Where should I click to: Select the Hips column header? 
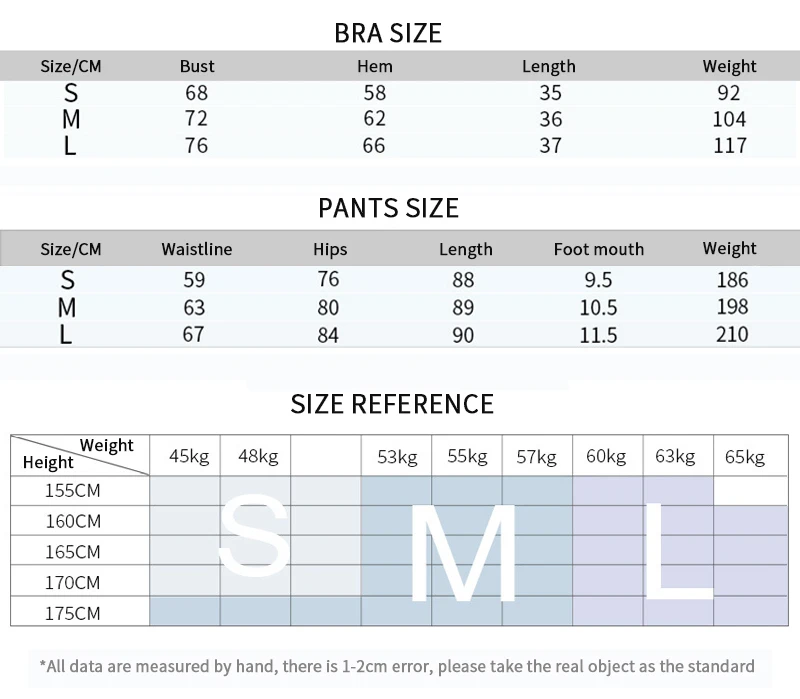pos(330,249)
